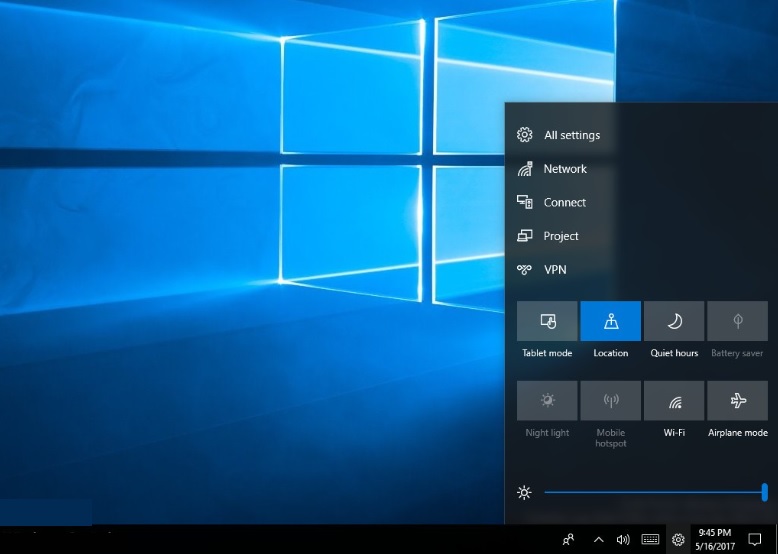The width and height of the screenshot is (778, 554).
Task: Click the Night light tile
Action: [547, 401]
